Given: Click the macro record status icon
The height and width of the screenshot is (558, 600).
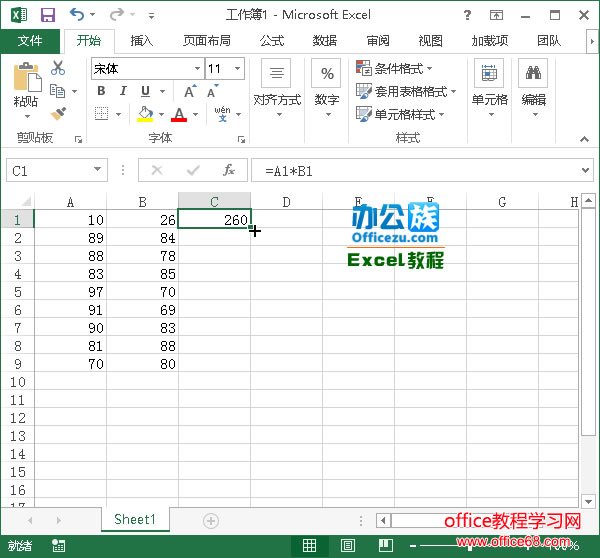Looking at the screenshot, I should click(59, 545).
